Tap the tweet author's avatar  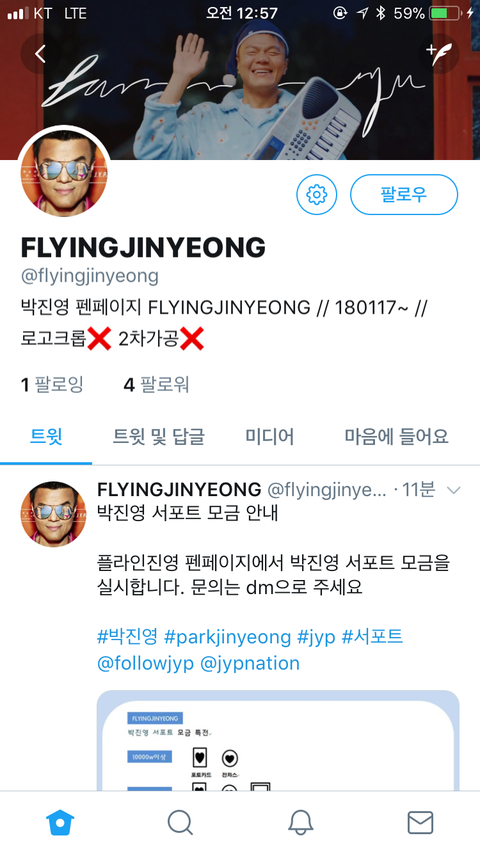coord(53,514)
